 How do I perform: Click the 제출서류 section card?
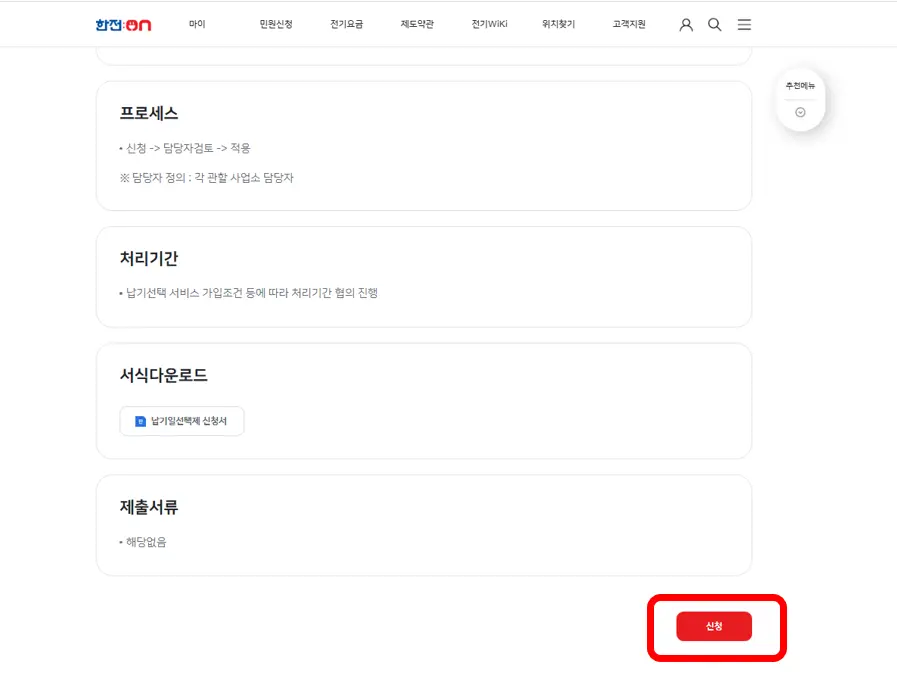[x=423, y=525]
